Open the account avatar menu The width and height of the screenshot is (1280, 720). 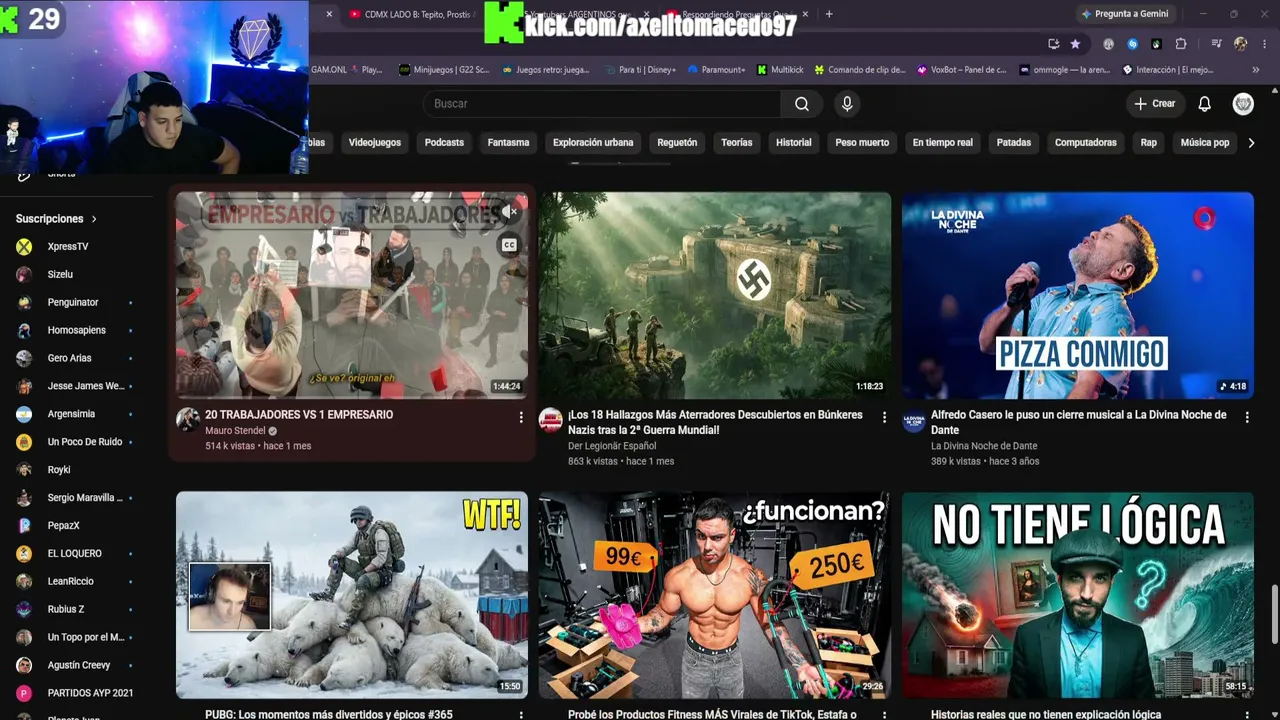pyautogui.click(x=1243, y=104)
